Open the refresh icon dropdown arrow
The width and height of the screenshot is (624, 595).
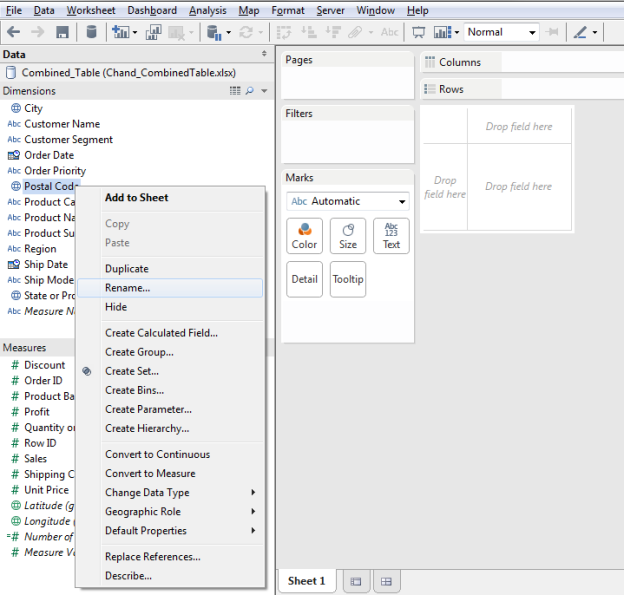[261, 33]
